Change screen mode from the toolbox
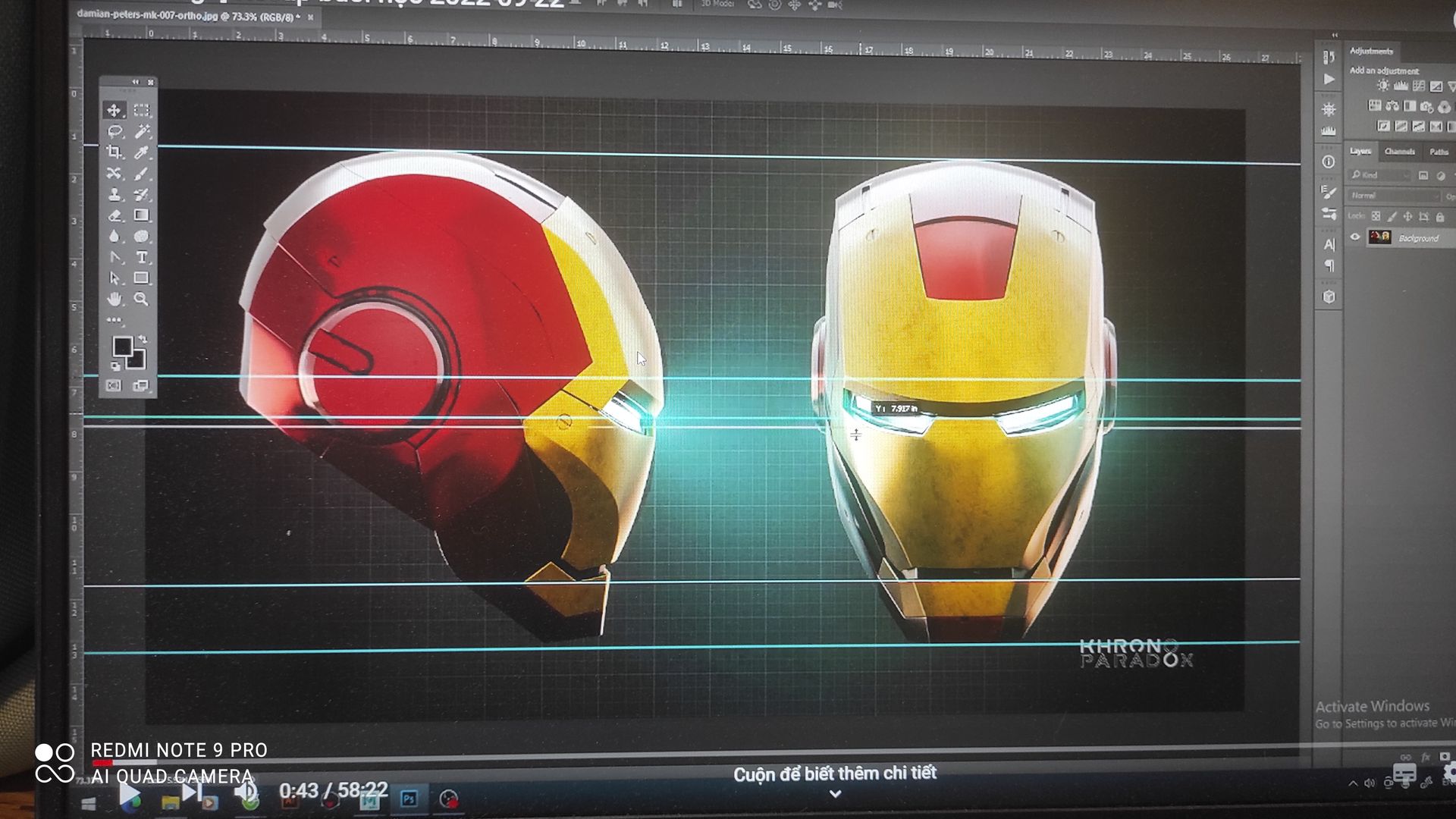1456x819 pixels. coord(141,386)
